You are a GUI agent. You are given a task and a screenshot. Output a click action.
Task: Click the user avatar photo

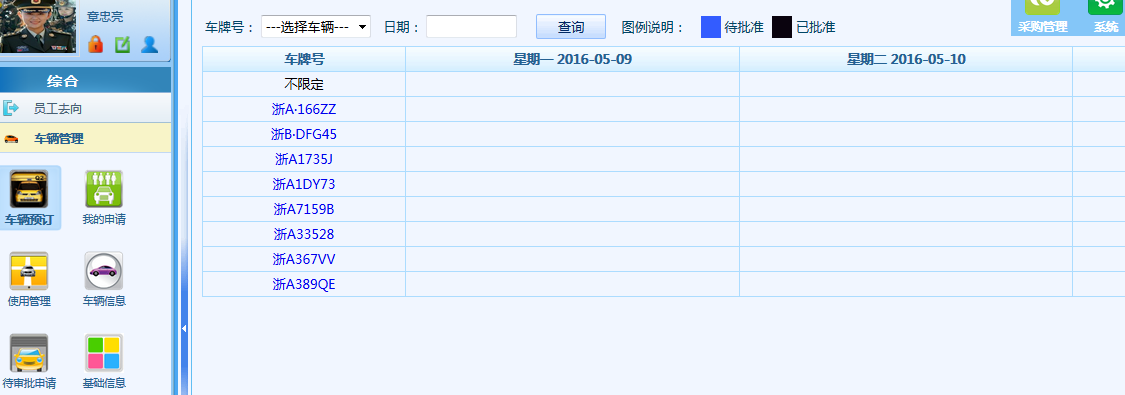click(x=38, y=27)
